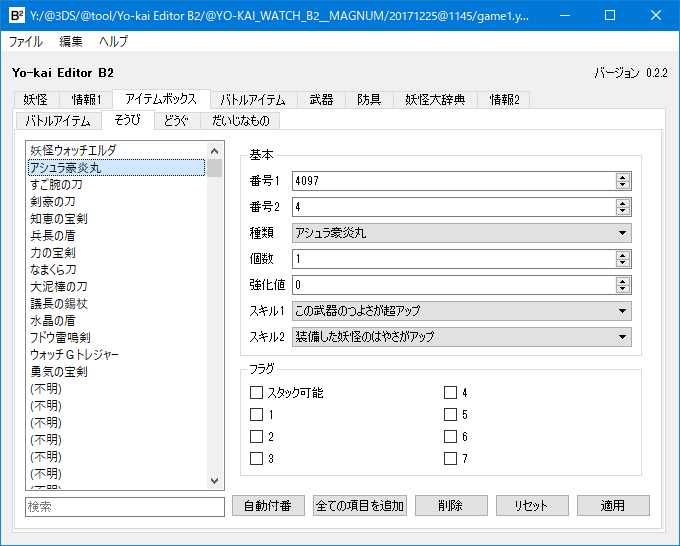
Task: Switch to the 情報2 tab
Action: (503, 100)
